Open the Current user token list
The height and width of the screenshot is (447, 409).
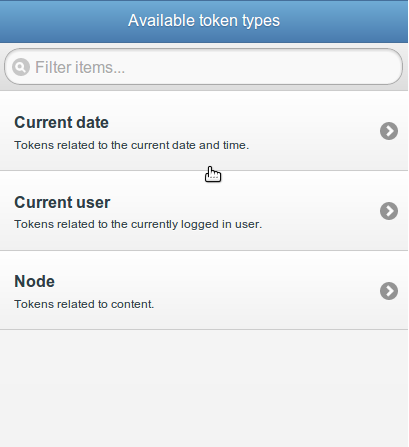click(204, 211)
